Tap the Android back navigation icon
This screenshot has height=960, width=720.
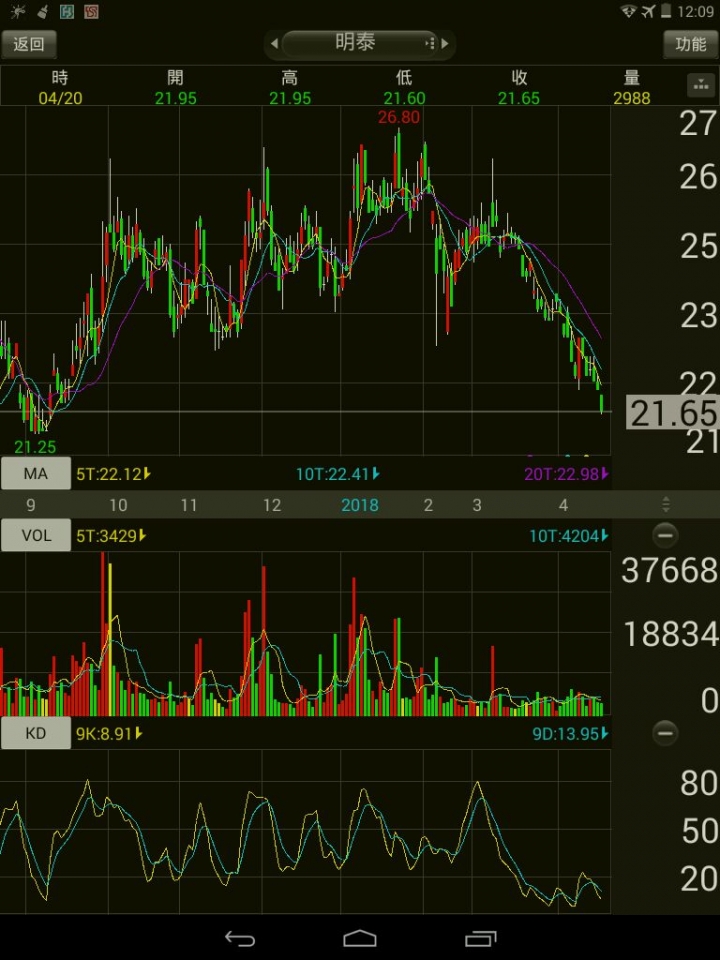point(239,938)
